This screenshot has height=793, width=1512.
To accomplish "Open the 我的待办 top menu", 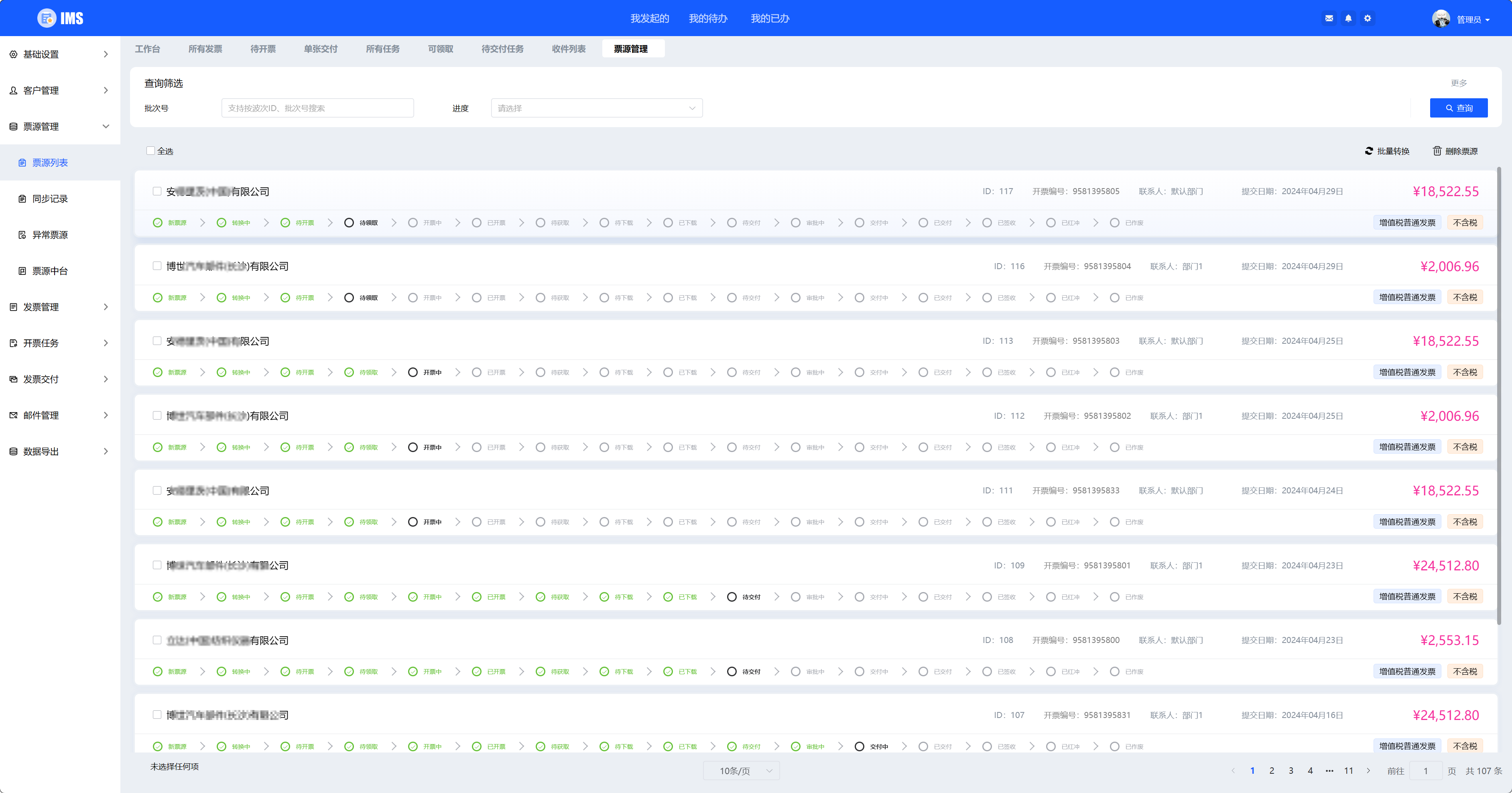I will [708, 18].
